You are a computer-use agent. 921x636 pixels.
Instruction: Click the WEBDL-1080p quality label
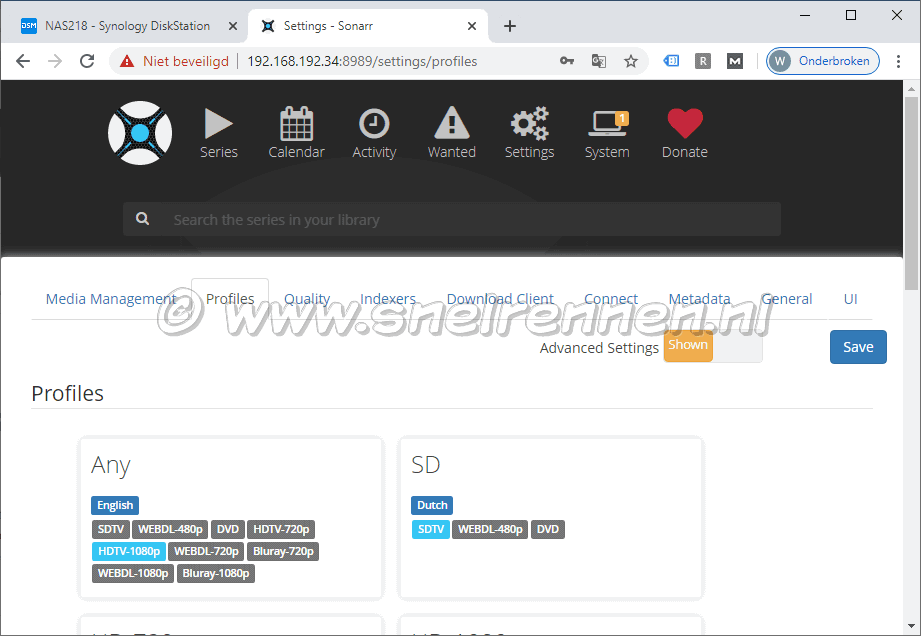pyautogui.click(x=133, y=573)
